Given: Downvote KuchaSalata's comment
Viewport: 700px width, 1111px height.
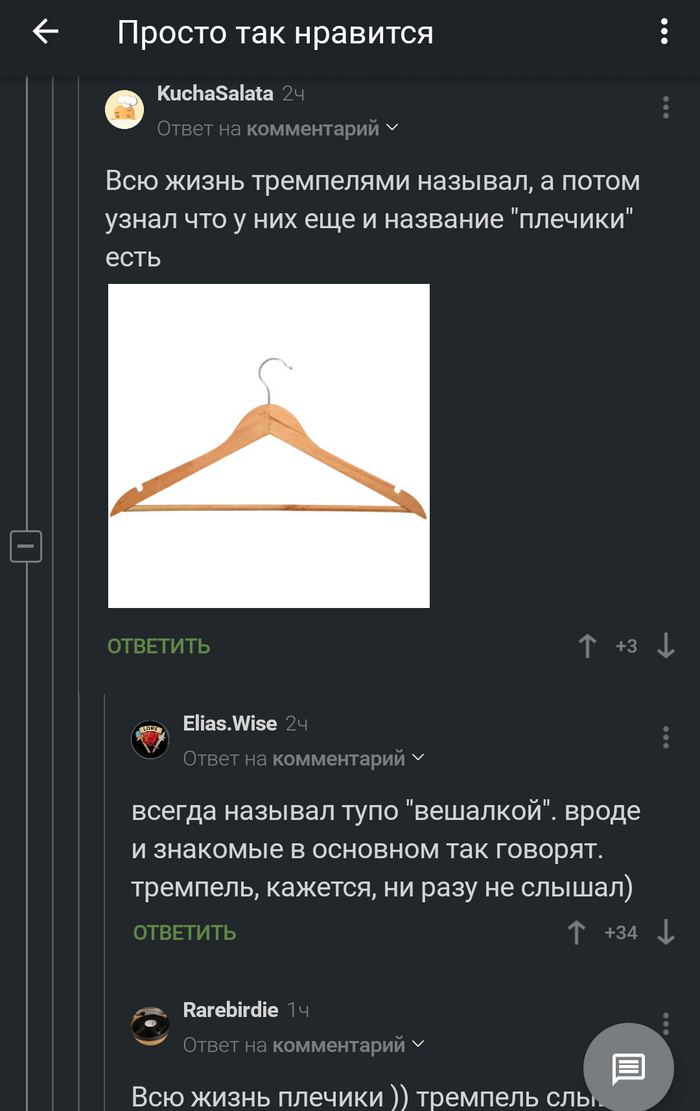Looking at the screenshot, I should point(665,645).
